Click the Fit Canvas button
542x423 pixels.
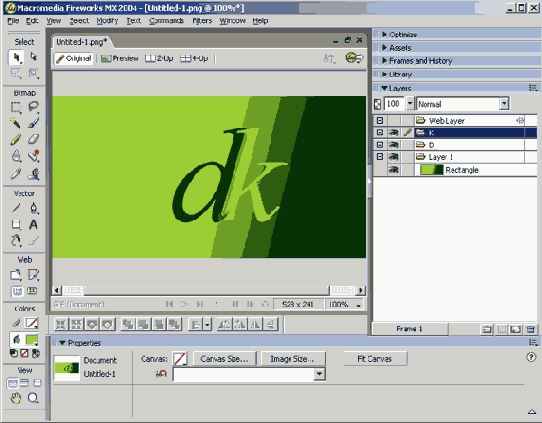coord(375,359)
